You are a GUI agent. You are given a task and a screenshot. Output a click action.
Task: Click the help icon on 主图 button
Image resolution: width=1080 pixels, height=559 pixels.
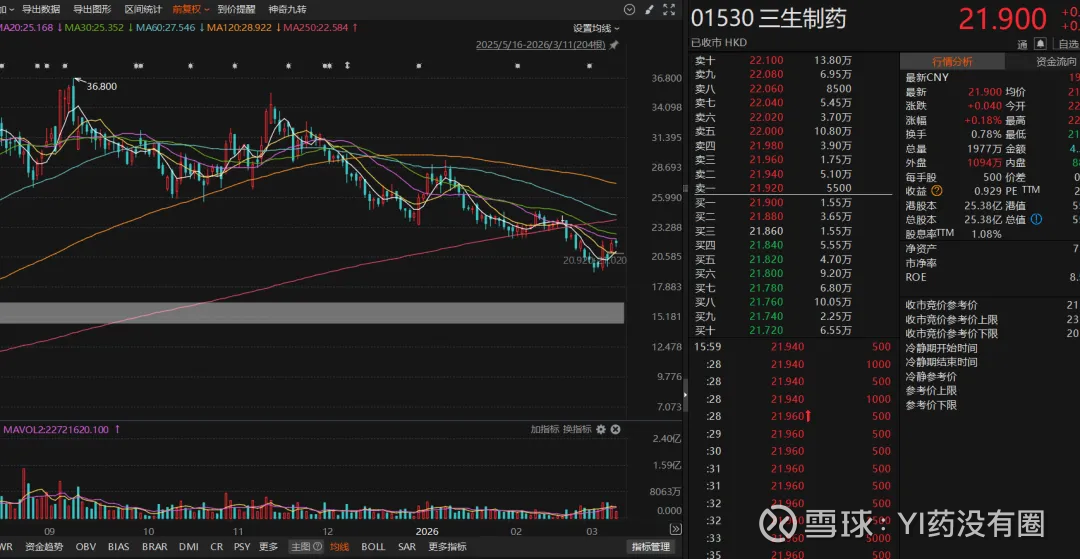tap(318, 547)
